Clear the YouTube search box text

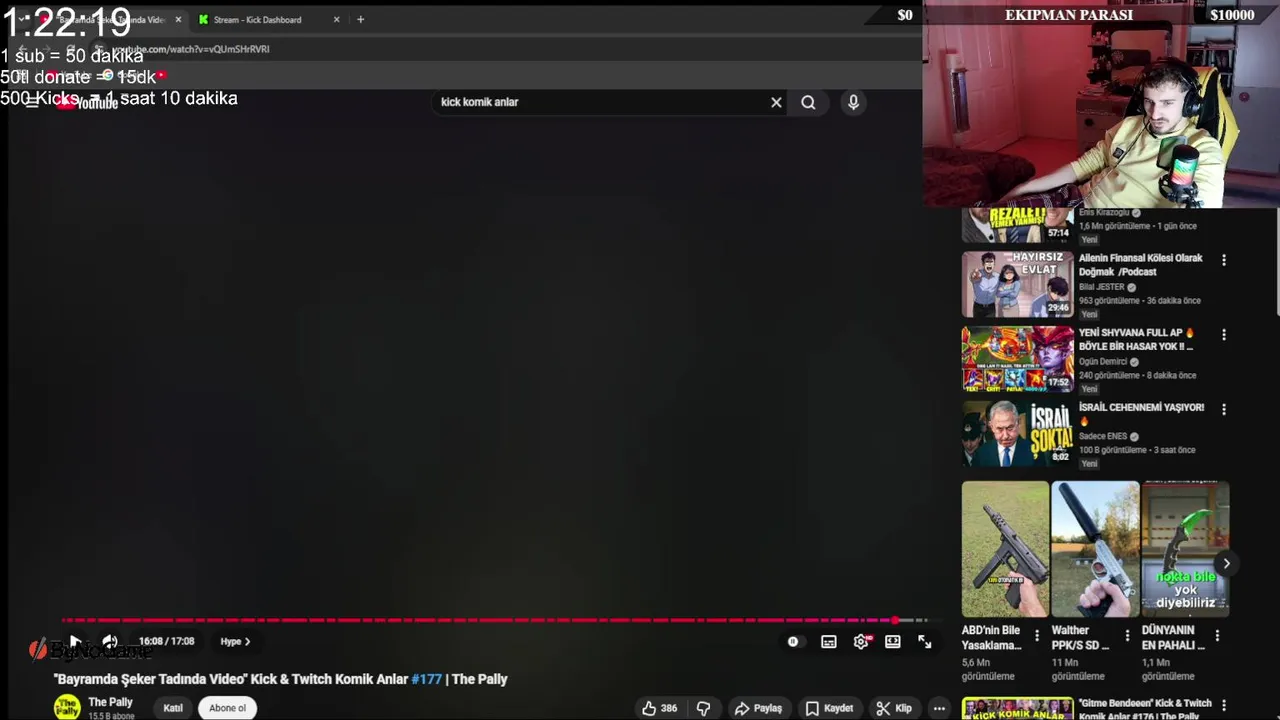[776, 102]
